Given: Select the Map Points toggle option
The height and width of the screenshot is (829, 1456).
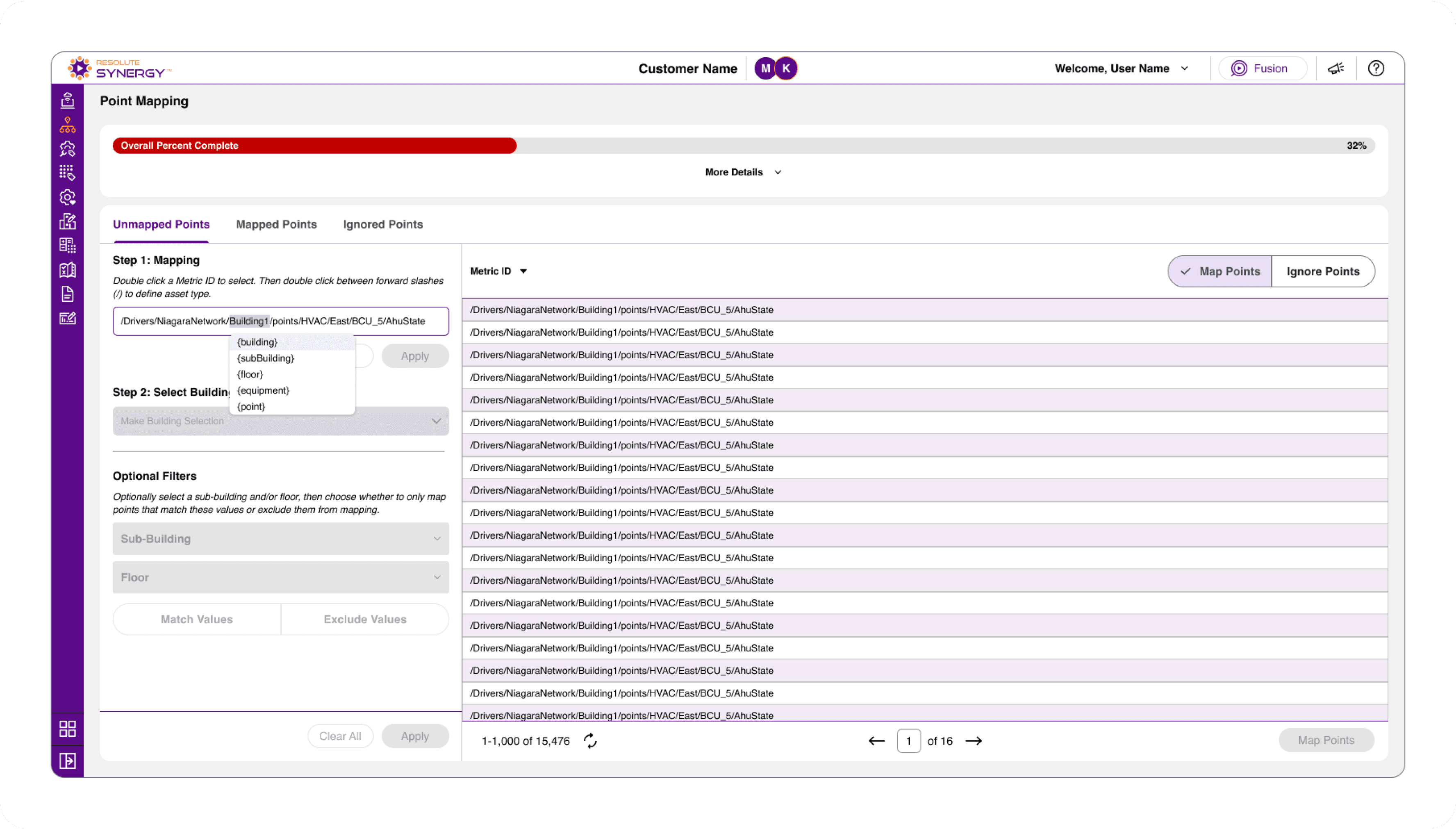Looking at the screenshot, I should click(x=1220, y=271).
